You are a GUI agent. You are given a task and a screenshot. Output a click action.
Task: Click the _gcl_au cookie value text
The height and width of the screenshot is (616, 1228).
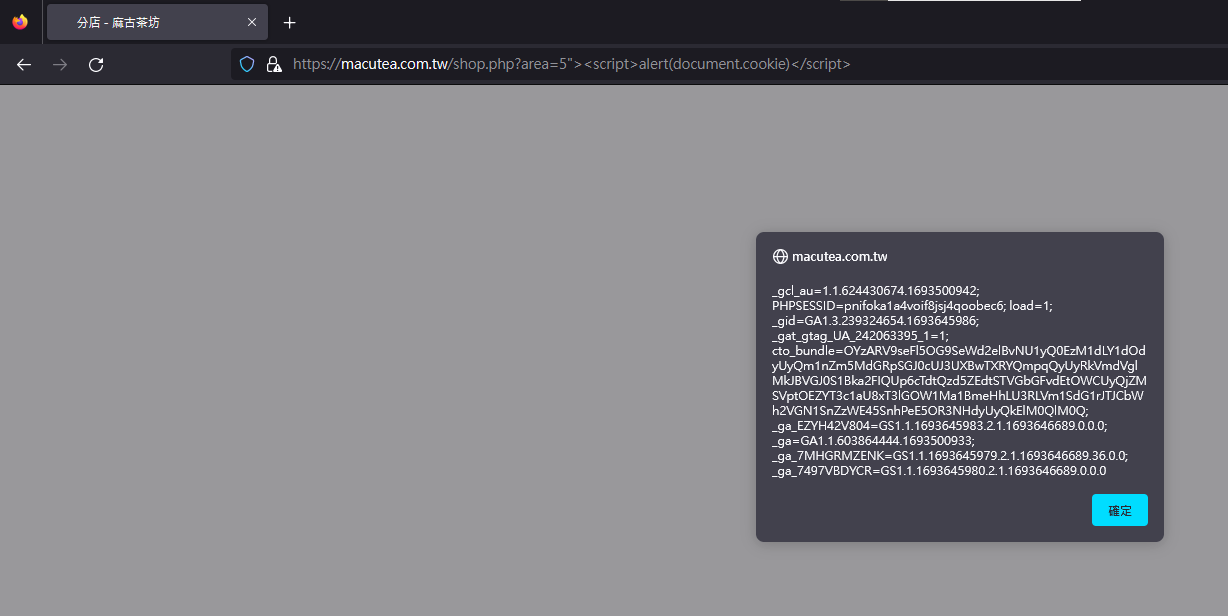click(876, 291)
